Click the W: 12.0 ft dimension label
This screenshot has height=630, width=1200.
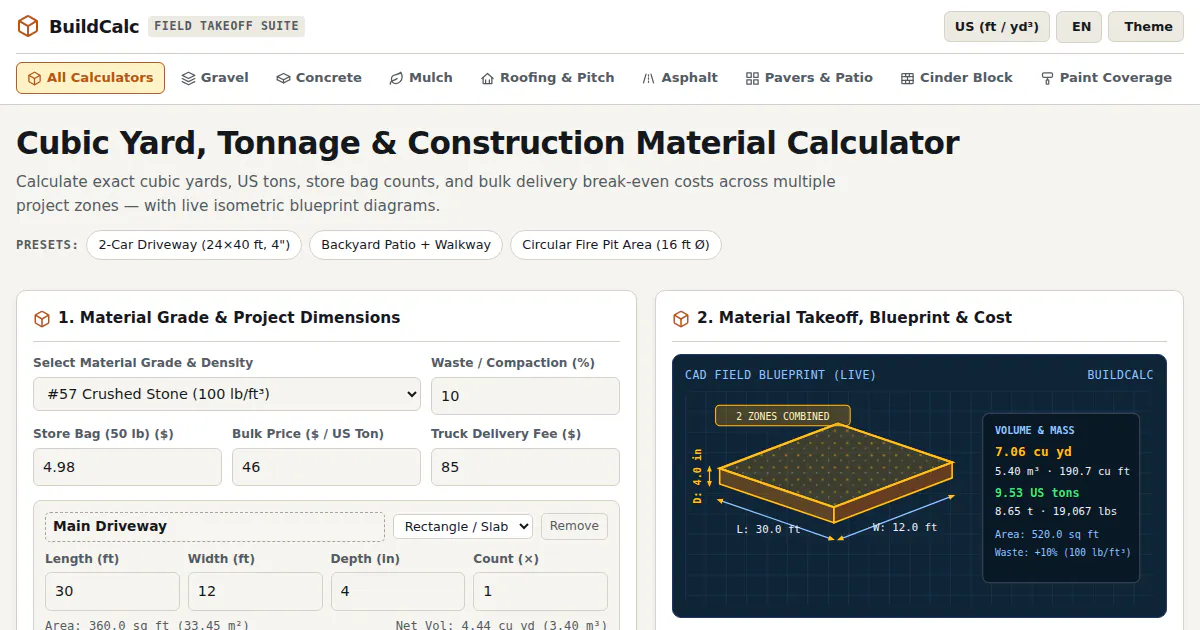click(905, 527)
